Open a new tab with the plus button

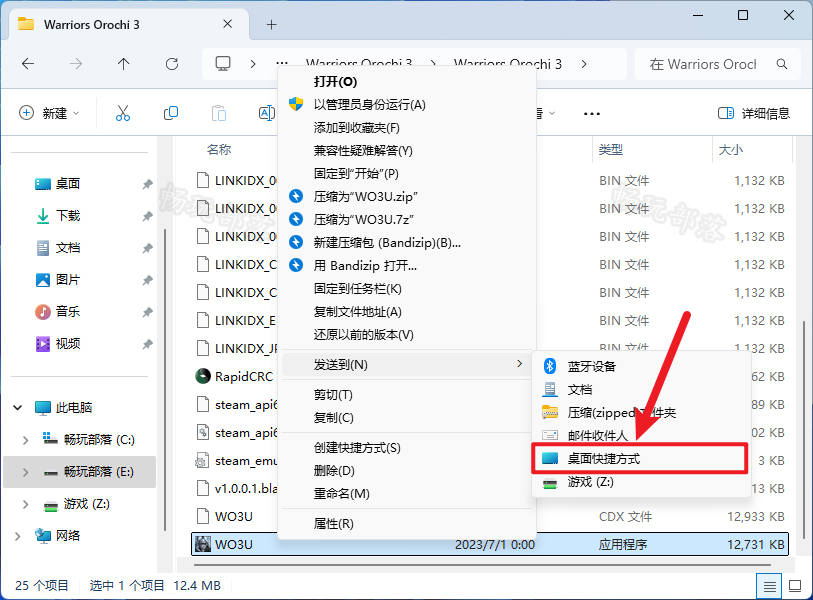(271, 24)
